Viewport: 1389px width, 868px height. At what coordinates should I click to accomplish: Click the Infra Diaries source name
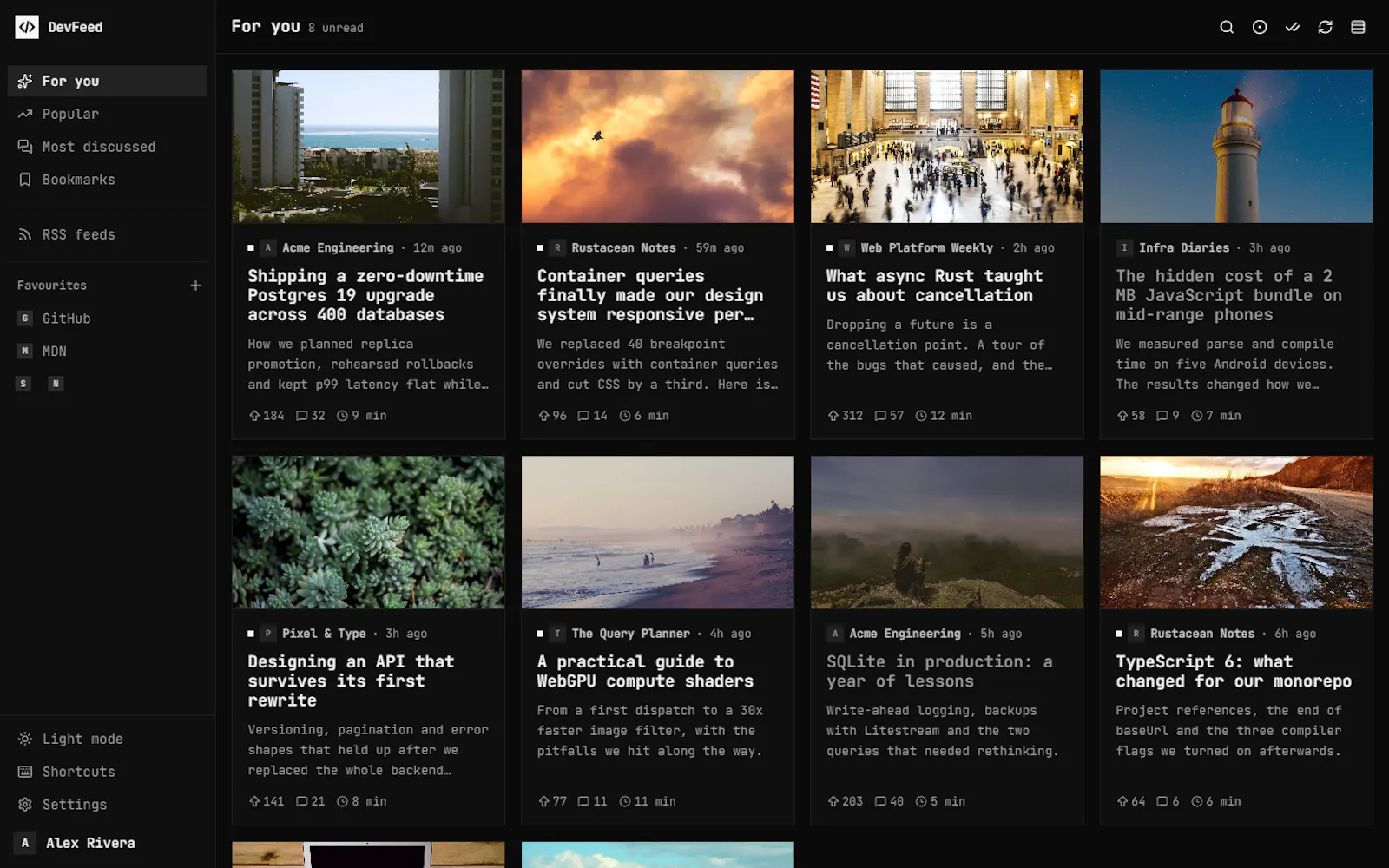1184,247
